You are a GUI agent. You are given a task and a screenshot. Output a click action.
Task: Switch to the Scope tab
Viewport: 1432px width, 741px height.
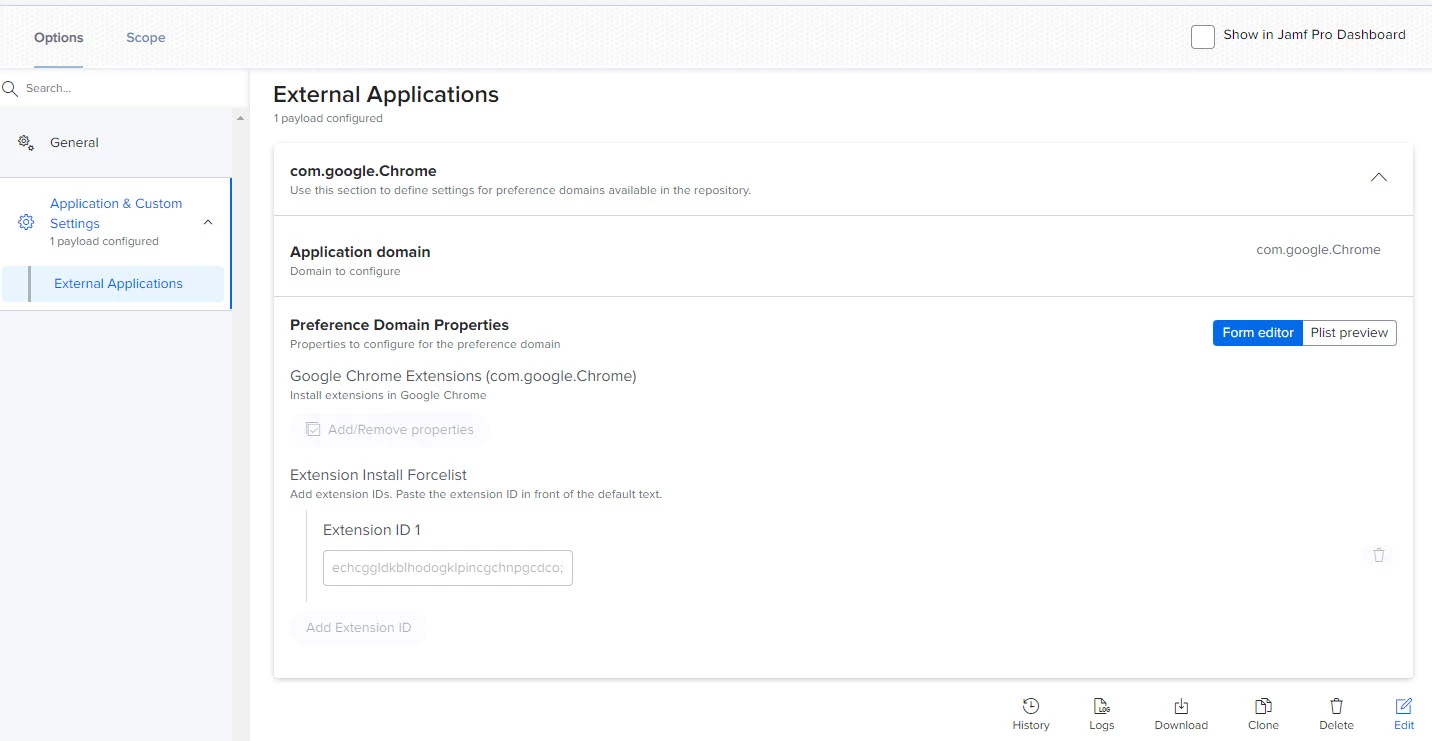point(146,38)
